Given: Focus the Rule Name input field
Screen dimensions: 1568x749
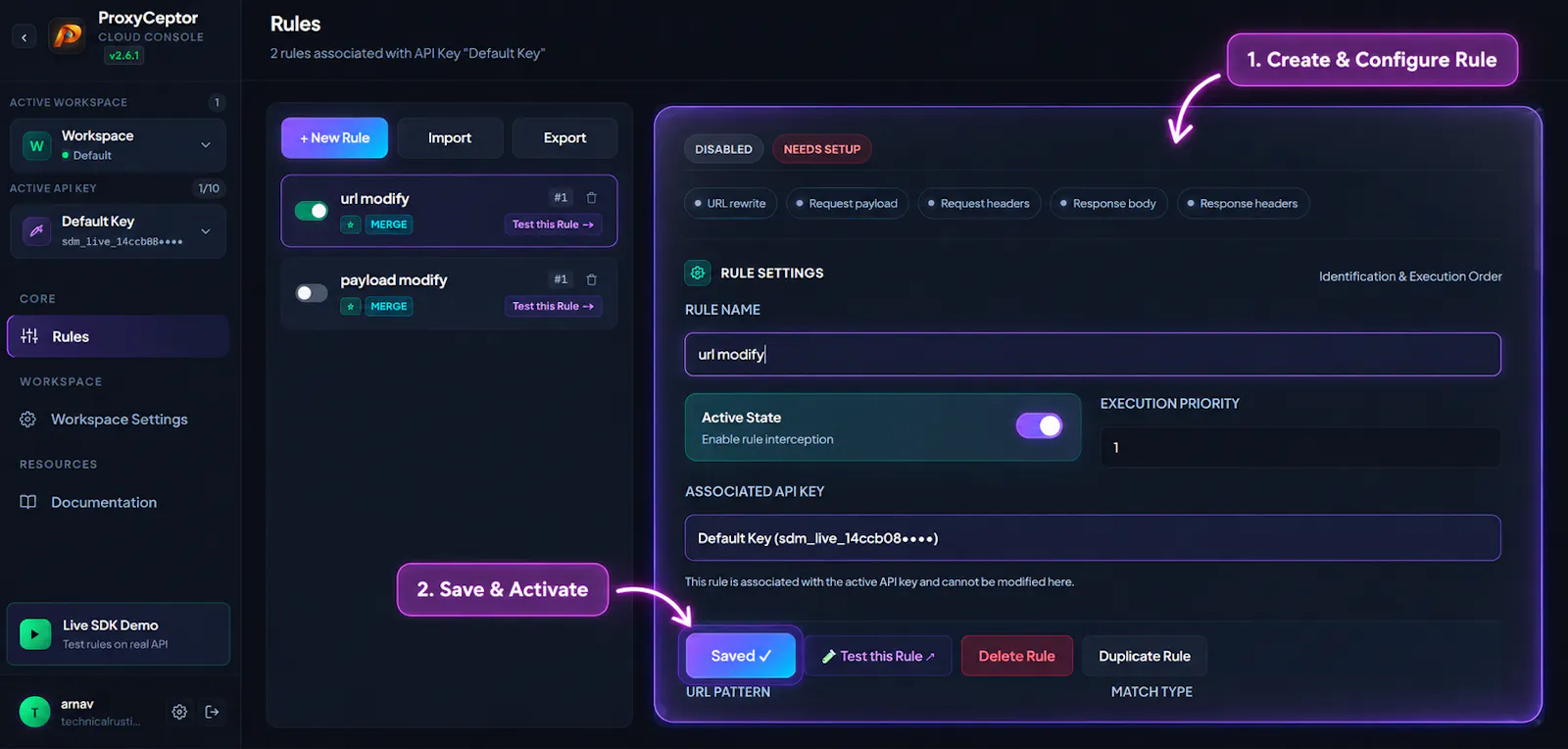Looking at the screenshot, I should point(1093,354).
